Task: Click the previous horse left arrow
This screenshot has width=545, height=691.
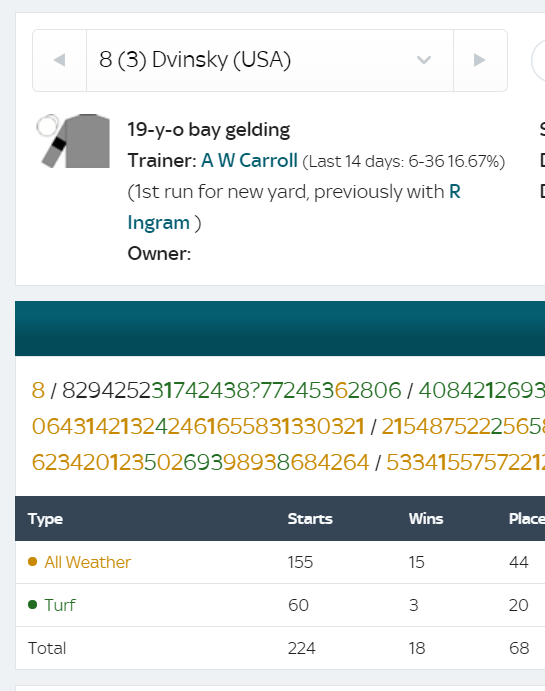Action: click(59, 60)
